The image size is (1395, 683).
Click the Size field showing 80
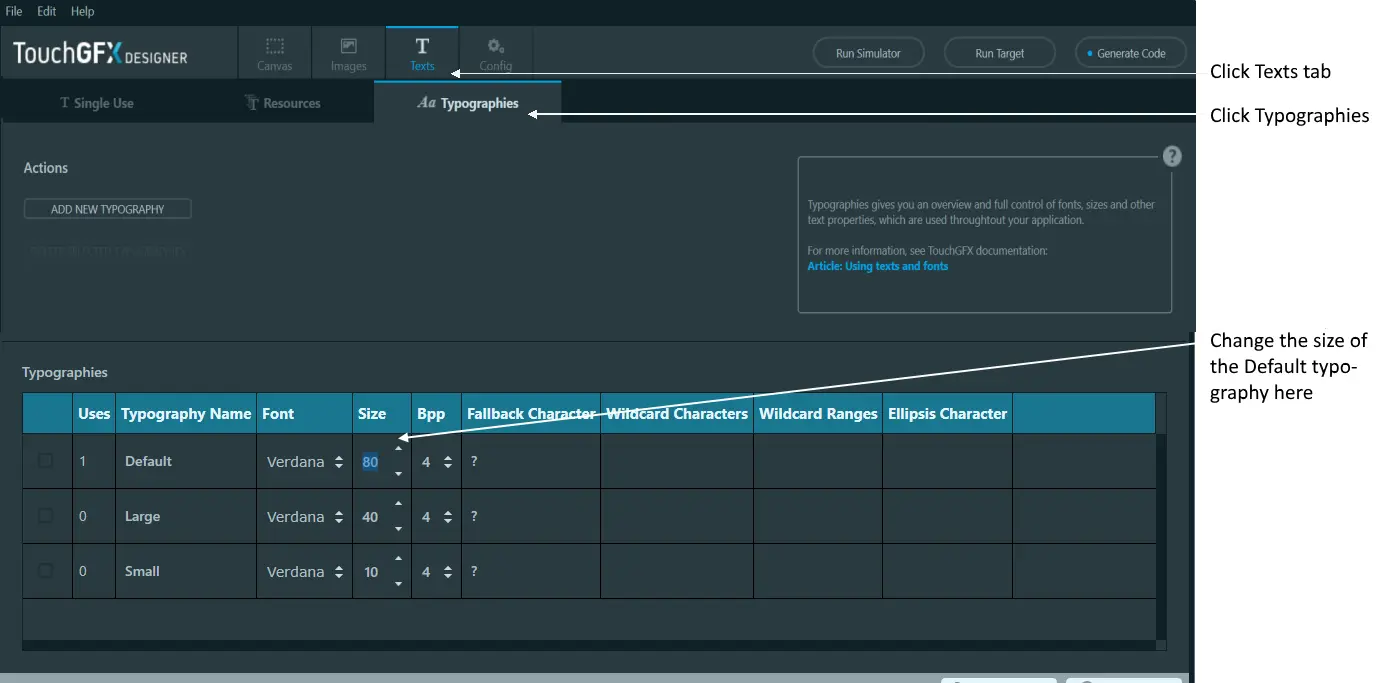coord(371,462)
